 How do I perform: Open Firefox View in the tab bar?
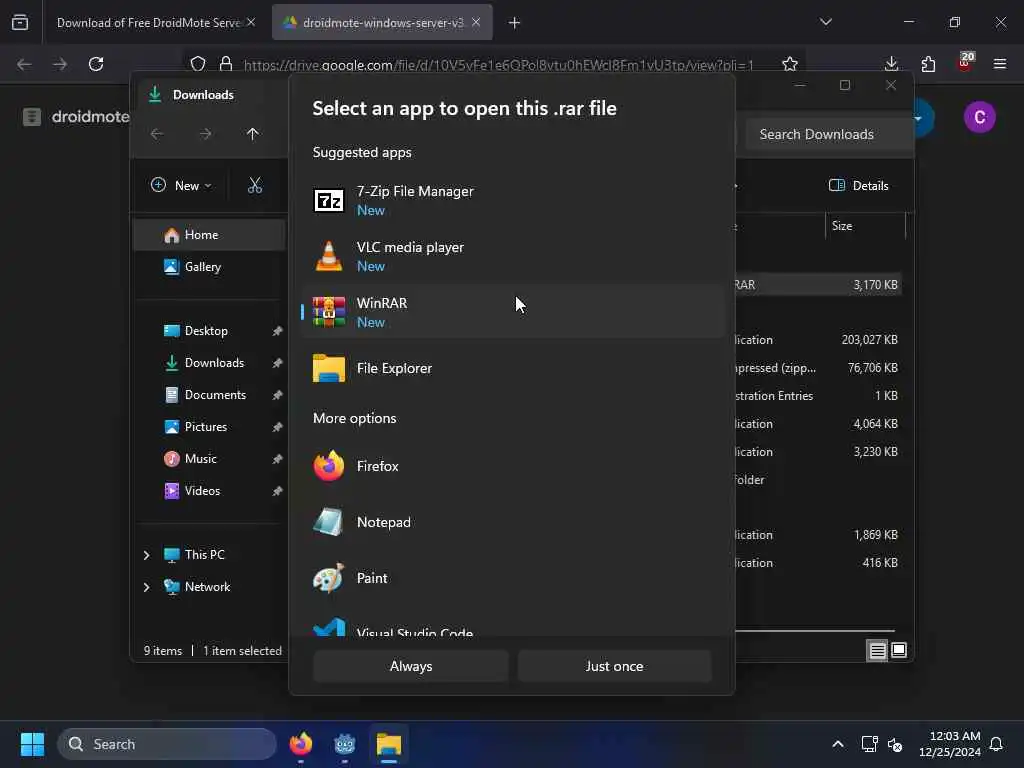click(x=20, y=23)
